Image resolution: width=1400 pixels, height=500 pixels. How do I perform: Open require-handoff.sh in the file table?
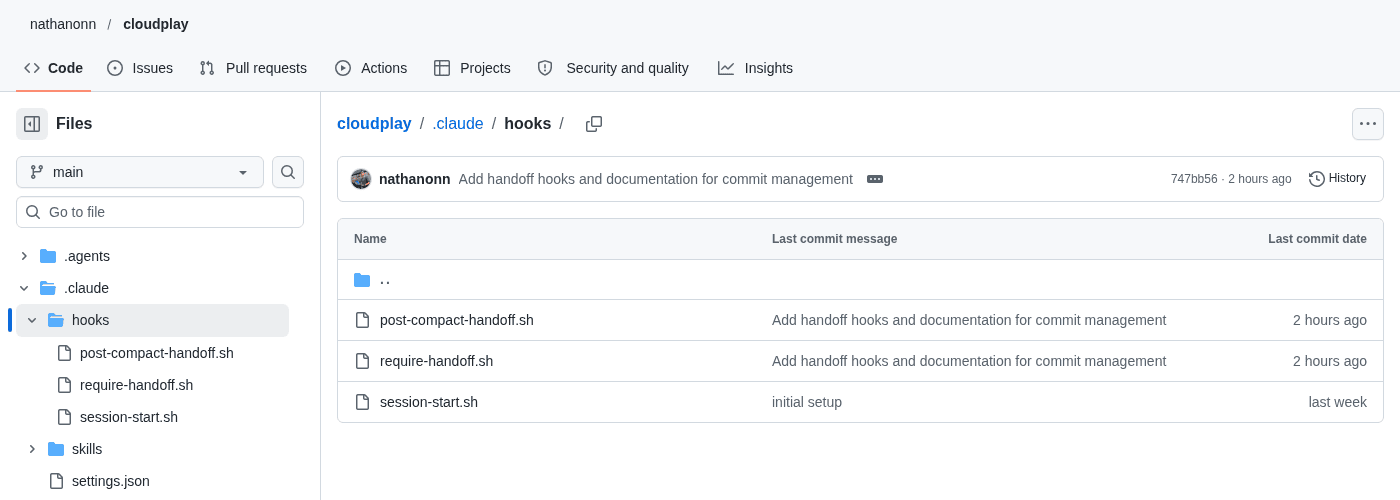436,361
